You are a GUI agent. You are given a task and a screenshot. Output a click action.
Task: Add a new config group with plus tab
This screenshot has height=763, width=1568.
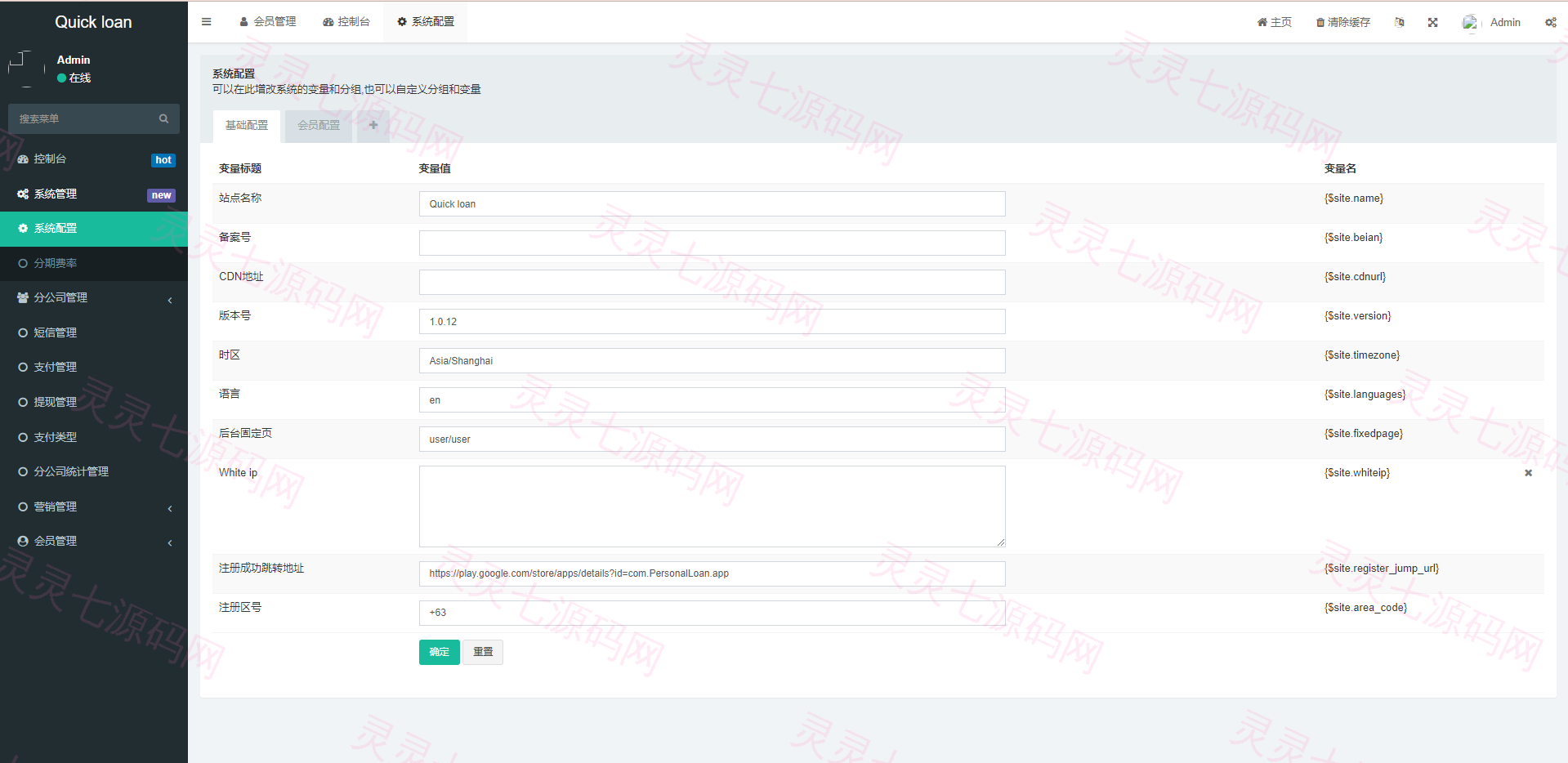point(373,125)
